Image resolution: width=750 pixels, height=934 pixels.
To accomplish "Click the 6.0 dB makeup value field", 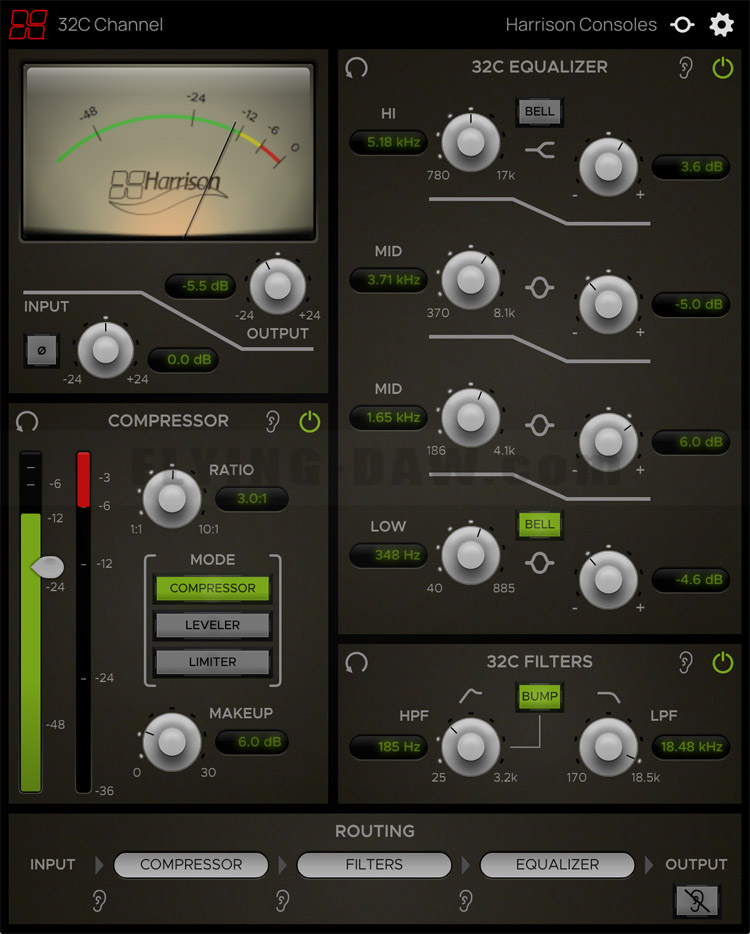I will coord(251,742).
